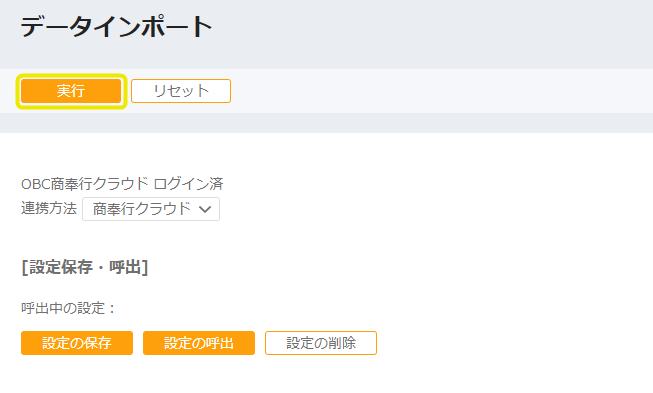Load saved settings via 設定の呼出
Image resolution: width=653 pixels, height=393 pixels.
(199, 343)
